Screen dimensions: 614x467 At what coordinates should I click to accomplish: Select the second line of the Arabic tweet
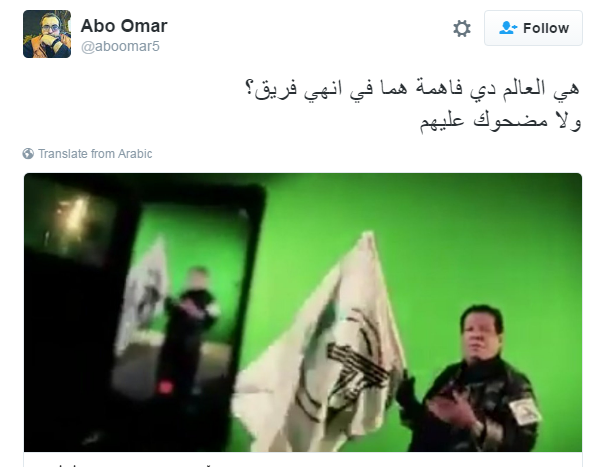click(500, 120)
